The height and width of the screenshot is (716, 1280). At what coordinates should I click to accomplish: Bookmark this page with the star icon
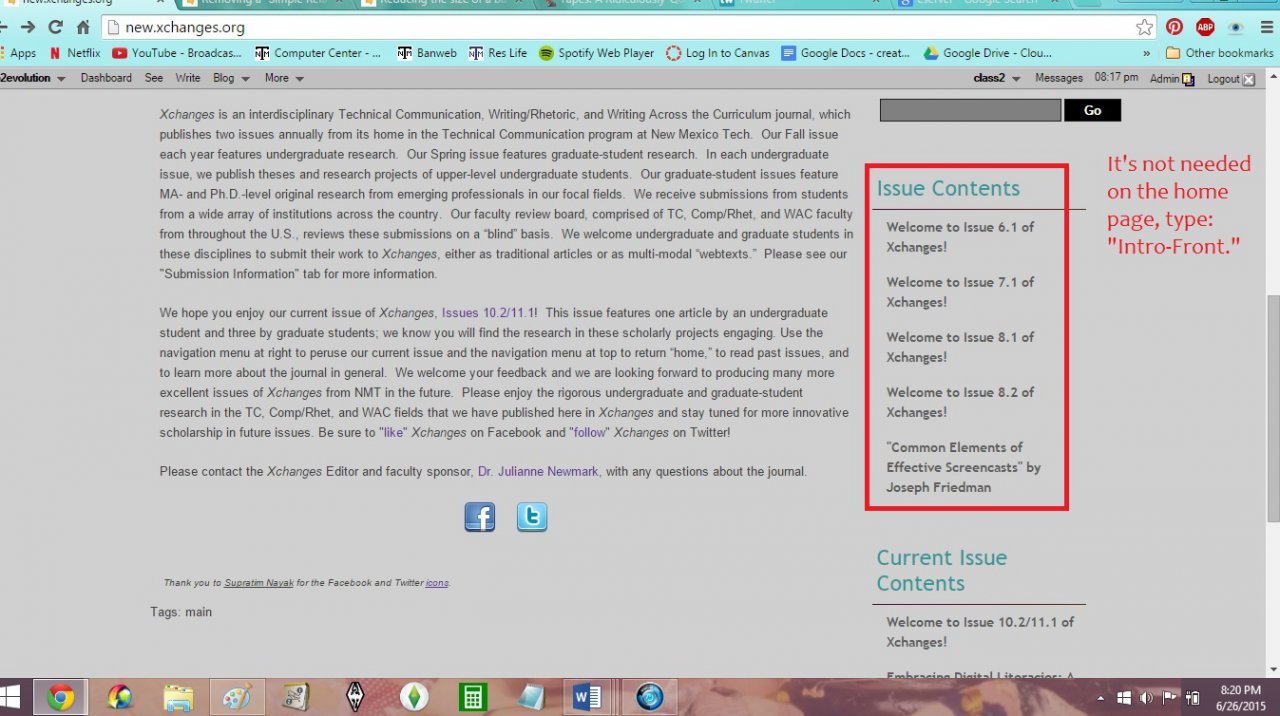pyautogui.click(x=1144, y=27)
